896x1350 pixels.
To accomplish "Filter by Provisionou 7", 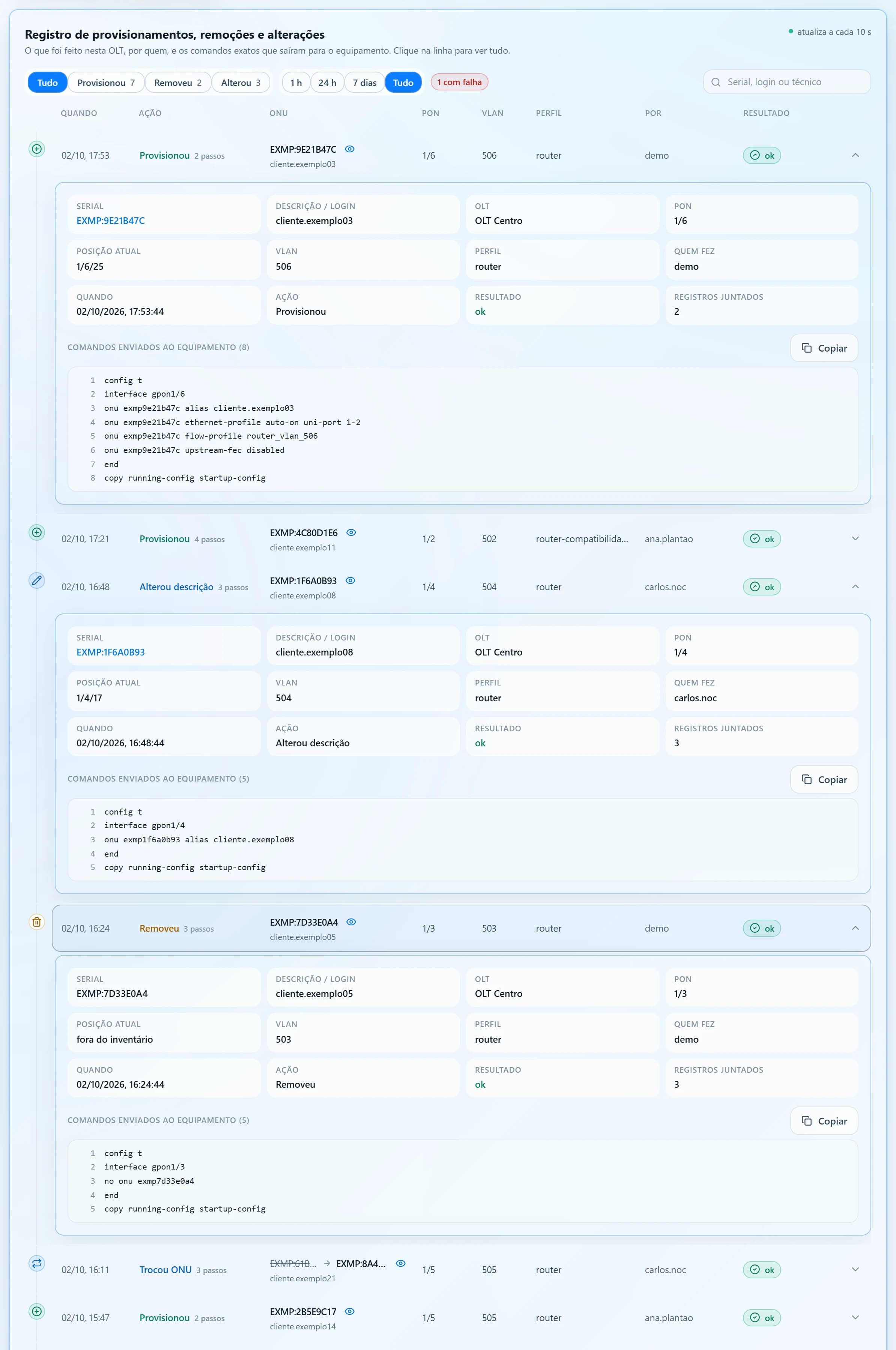I will pyautogui.click(x=106, y=83).
